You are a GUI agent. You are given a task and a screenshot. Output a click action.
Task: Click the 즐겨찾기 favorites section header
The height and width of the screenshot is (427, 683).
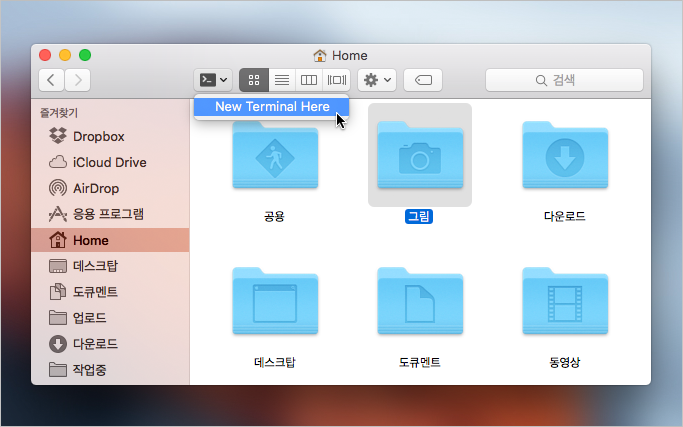(59, 113)
